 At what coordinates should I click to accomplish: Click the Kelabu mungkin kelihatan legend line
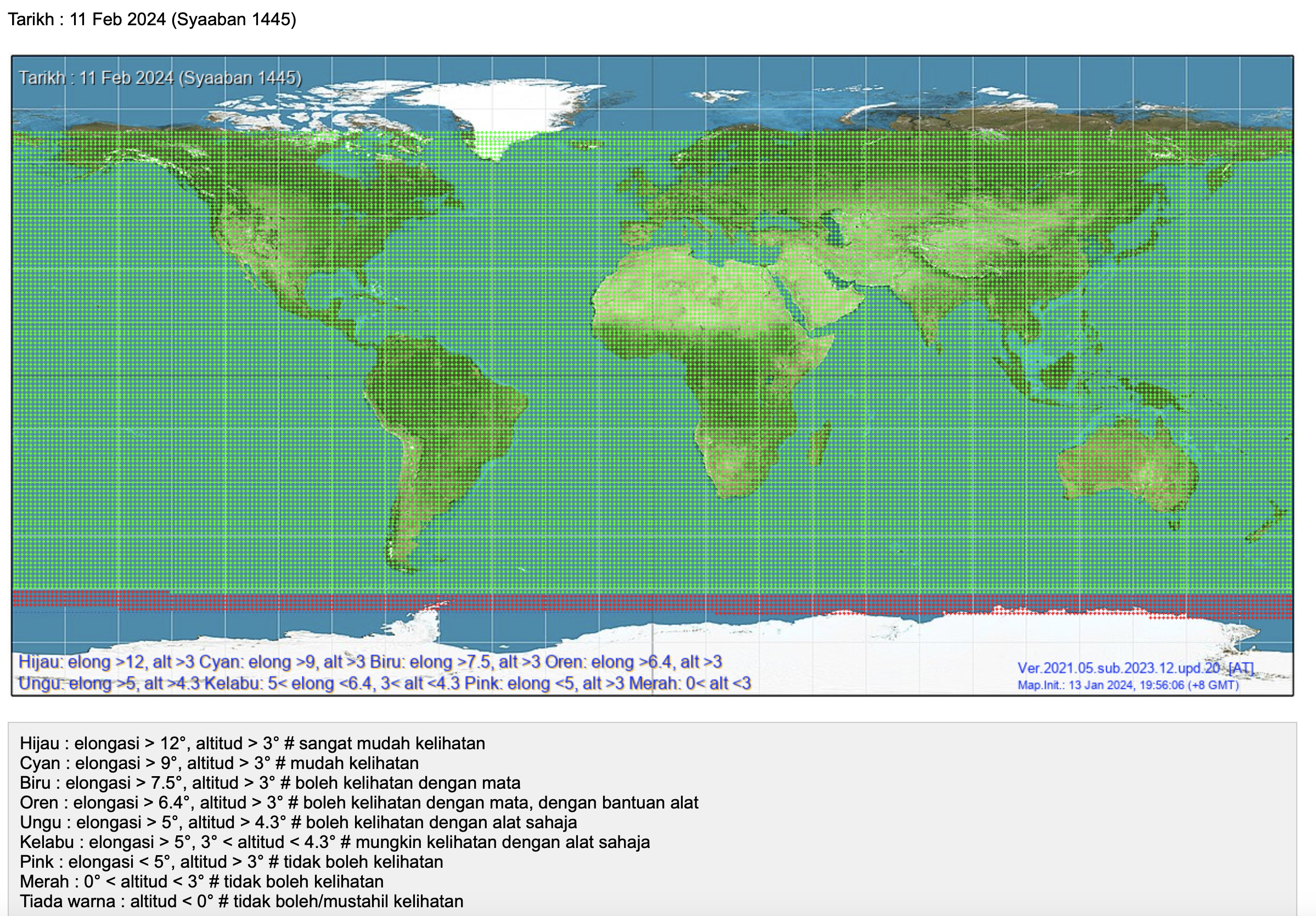point(335,842)
